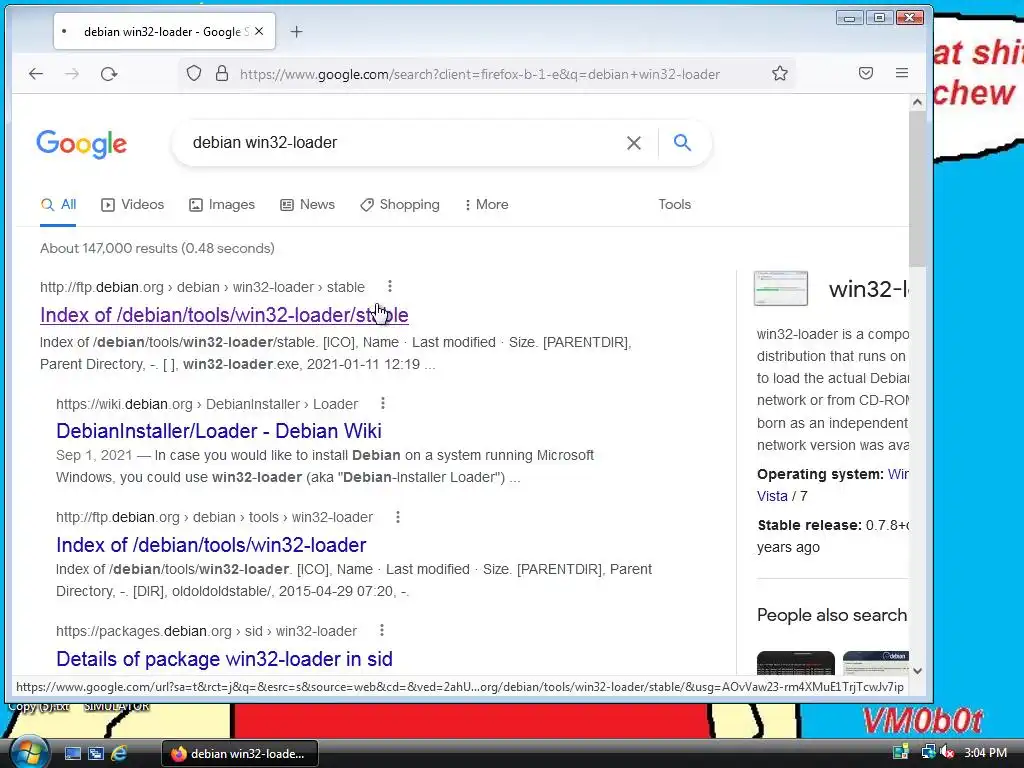Switch to the Videos search tab
Screen dimensions: 1024x768
133,204
